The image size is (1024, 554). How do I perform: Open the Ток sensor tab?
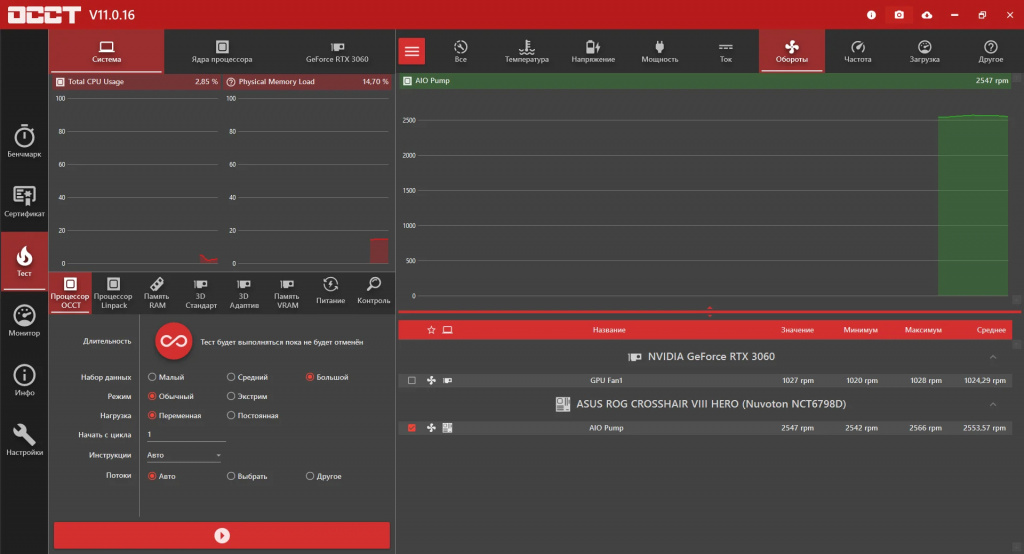pyautogui.click(x=726, y=52)
